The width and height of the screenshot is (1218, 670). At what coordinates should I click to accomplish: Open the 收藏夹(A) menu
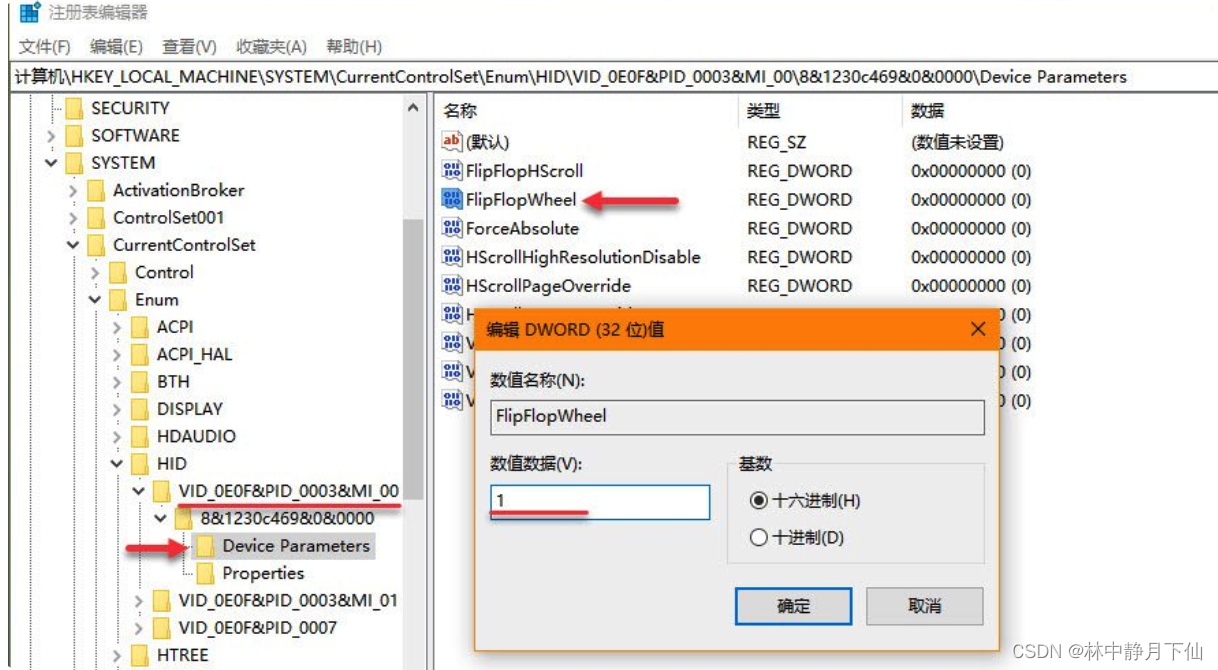(x=271, y=47)
